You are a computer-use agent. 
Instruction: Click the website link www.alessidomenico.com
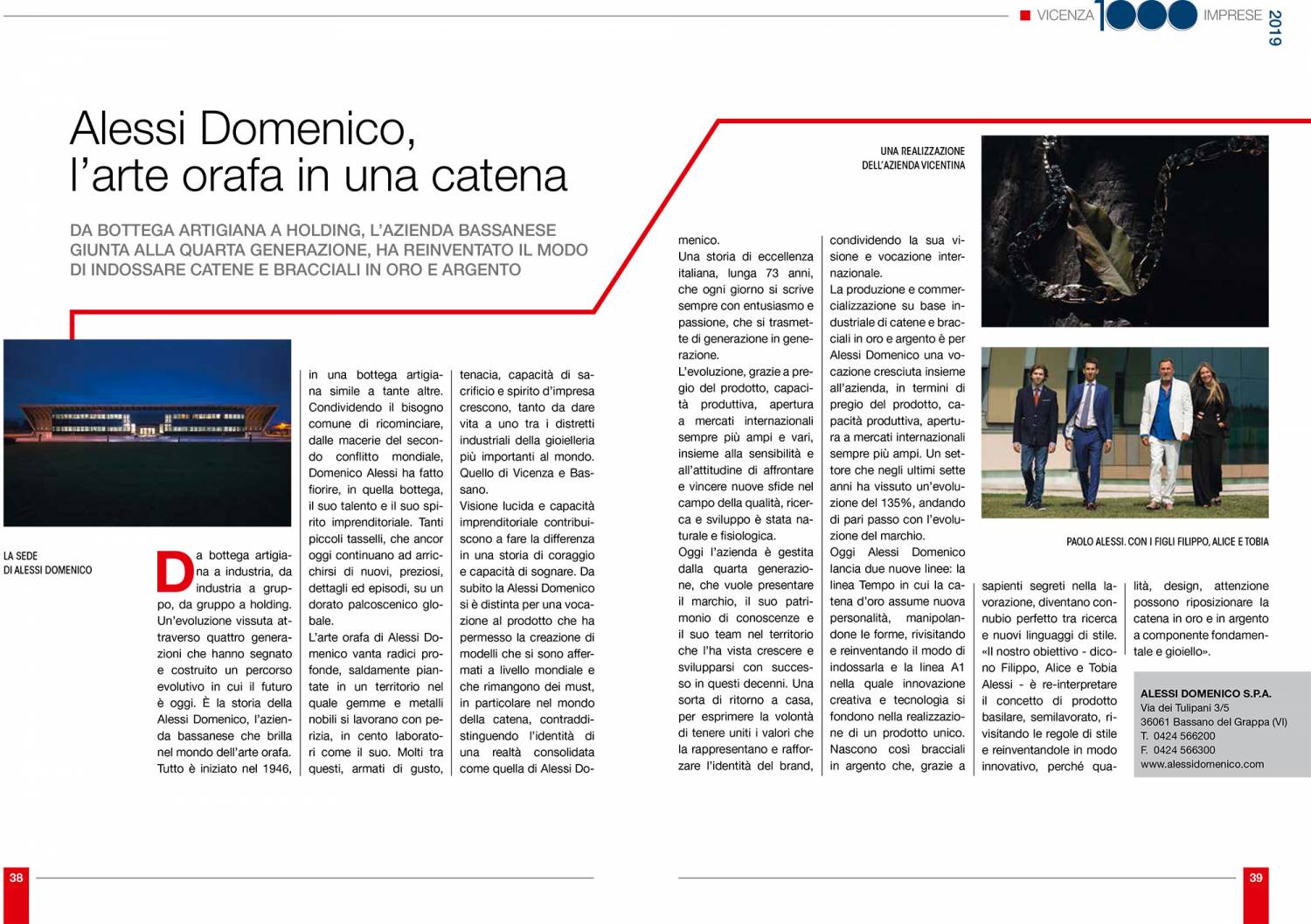[1202, 764]
